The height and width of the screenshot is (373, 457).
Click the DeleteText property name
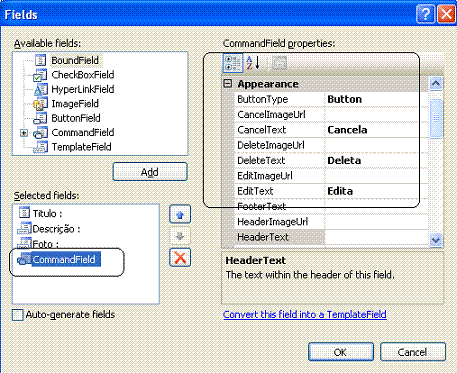click(261, 161)
